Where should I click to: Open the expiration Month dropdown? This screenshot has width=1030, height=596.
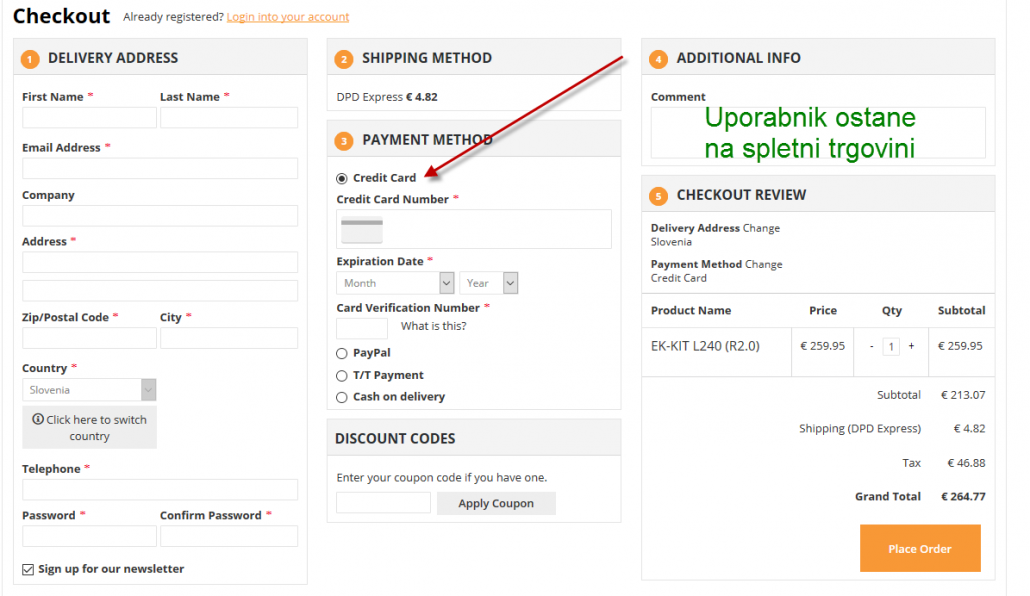395,283
